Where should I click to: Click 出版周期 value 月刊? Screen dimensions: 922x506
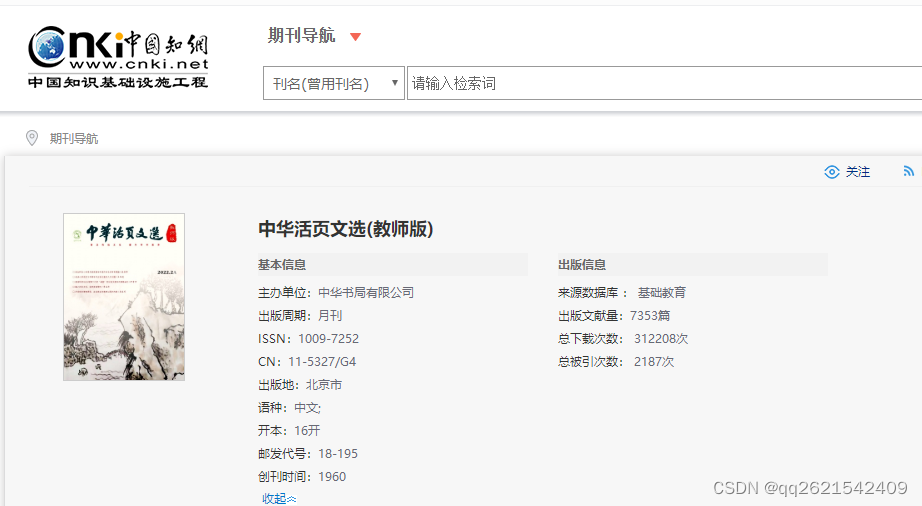[330, 316]
